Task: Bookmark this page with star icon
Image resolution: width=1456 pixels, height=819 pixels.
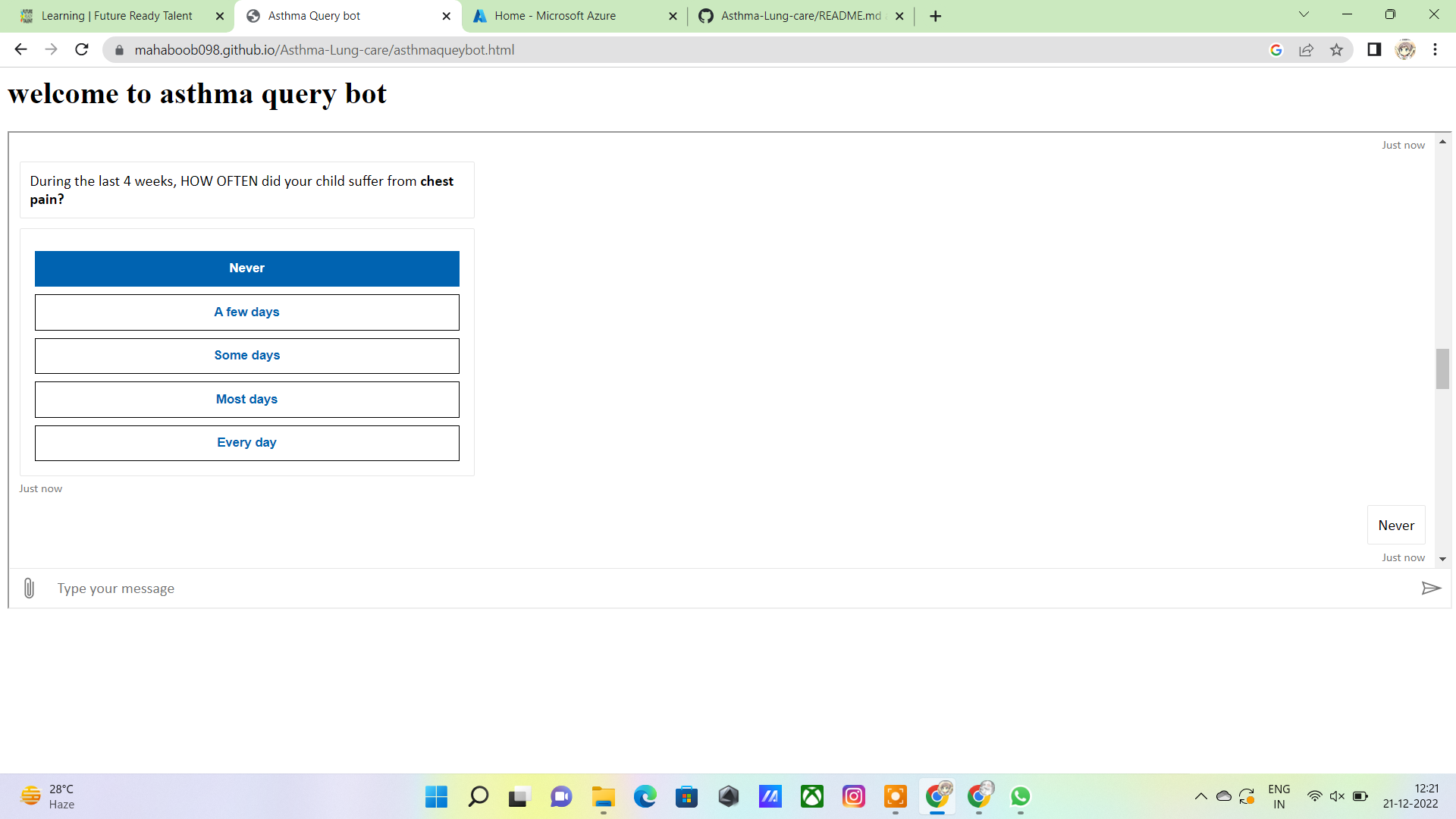Action: (x=1336, y=50)
